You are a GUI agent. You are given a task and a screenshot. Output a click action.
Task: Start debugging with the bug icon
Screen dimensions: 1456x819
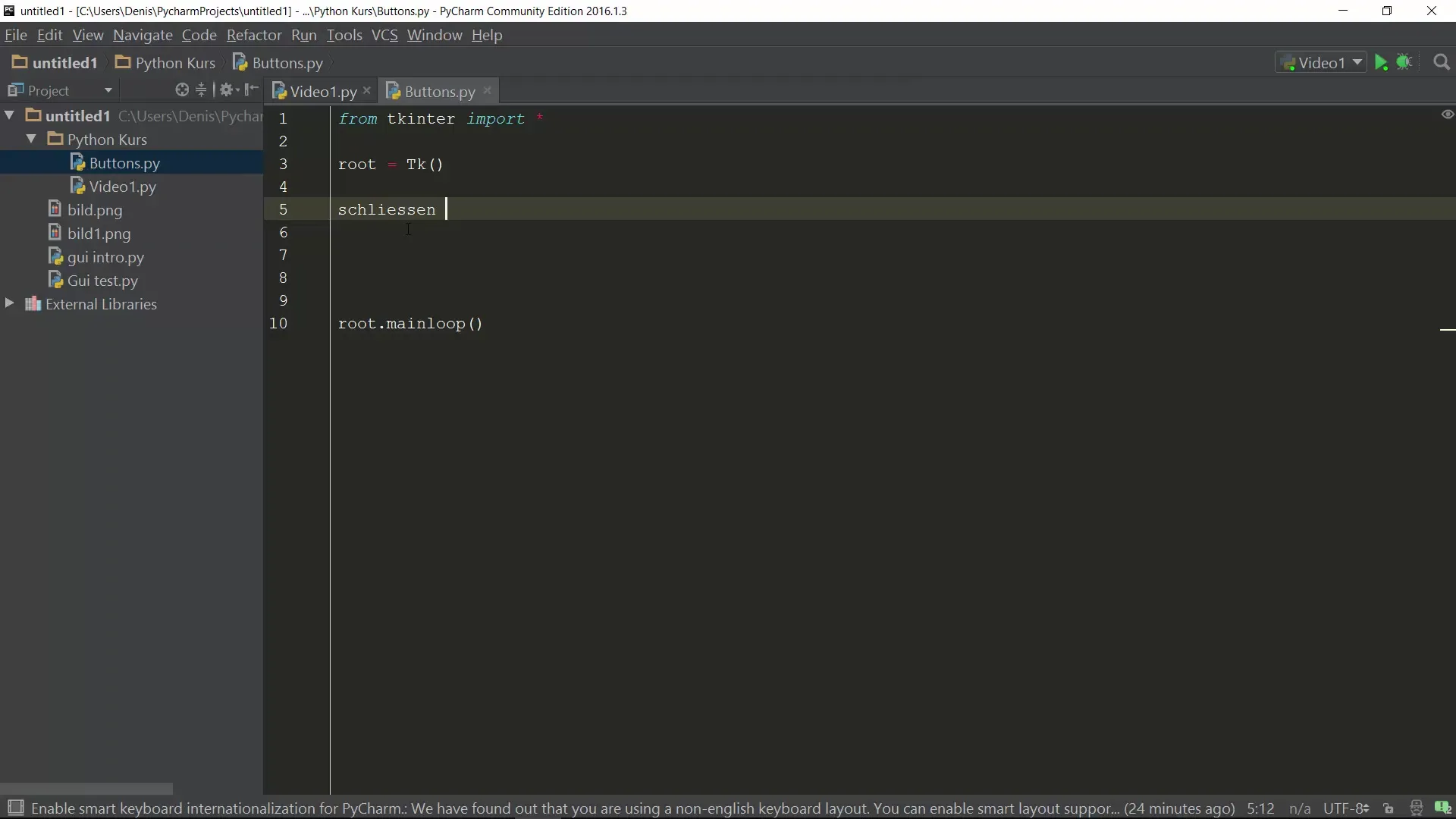point(1404,63)
